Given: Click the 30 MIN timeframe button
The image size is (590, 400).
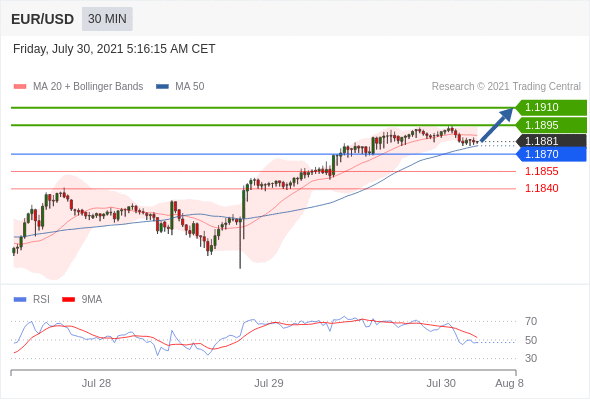Looking at the screenshot, I should [107, 18].
